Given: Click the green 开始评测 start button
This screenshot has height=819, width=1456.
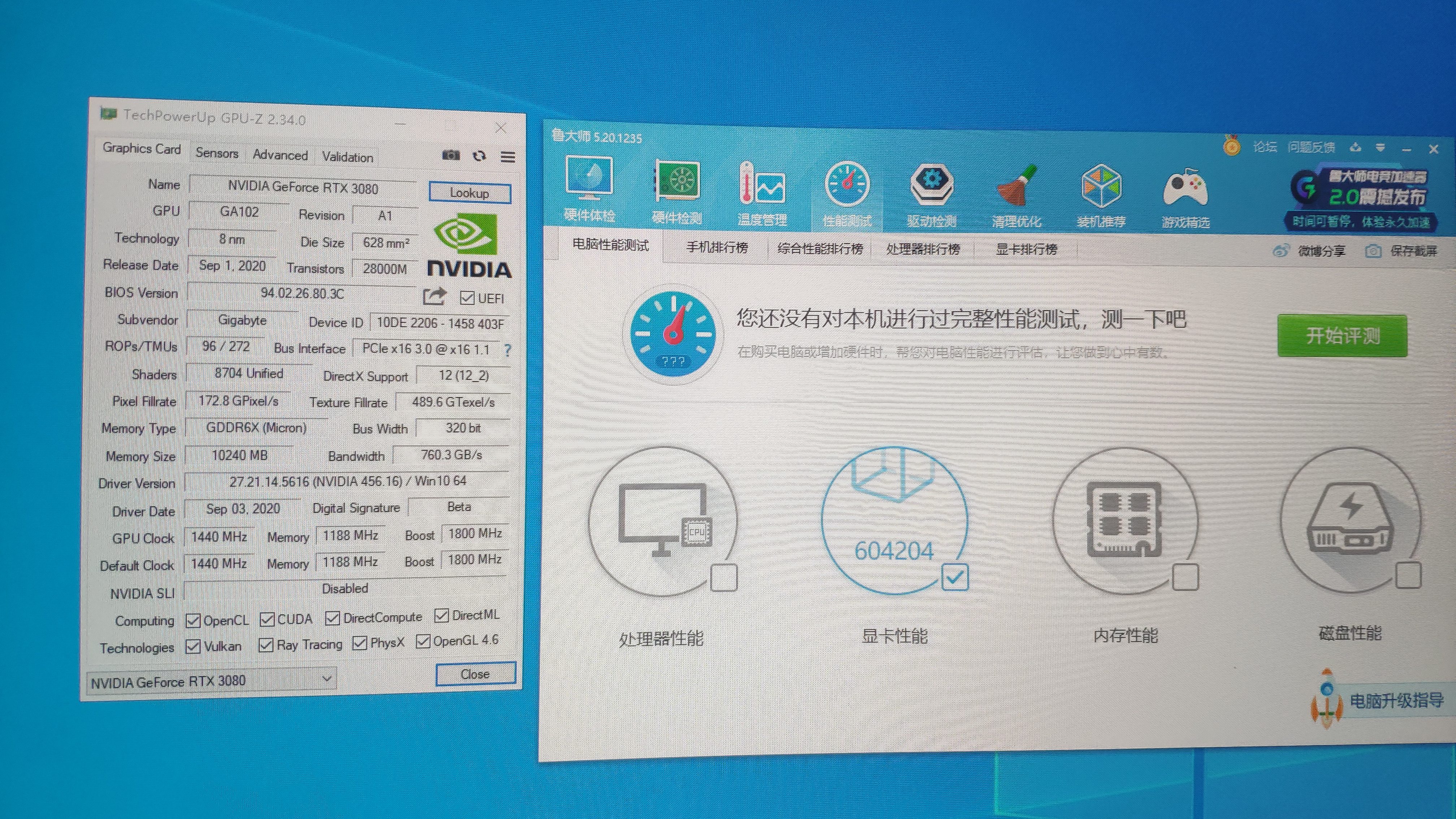Looking at the screenshot, I should 1342,336.
